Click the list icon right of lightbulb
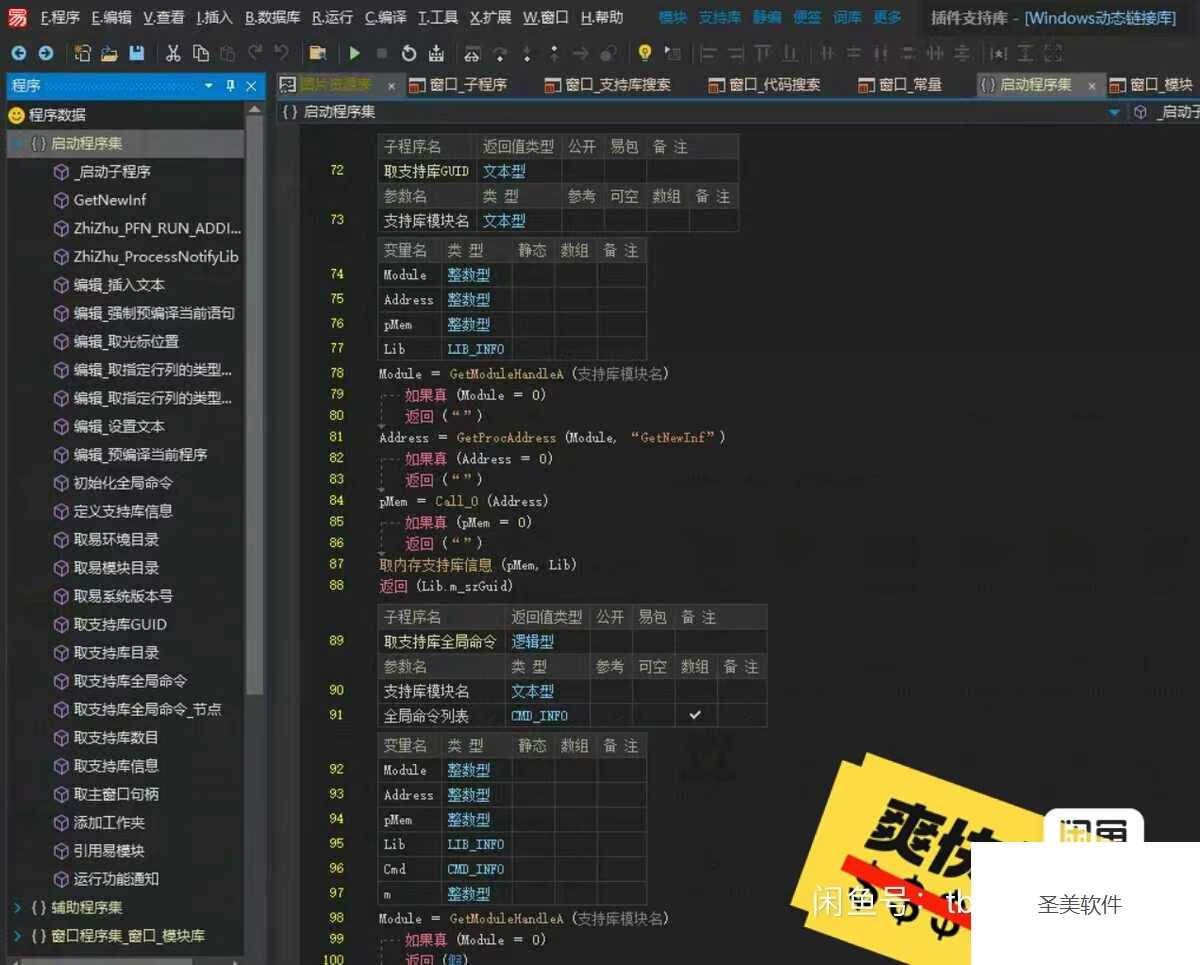Image resolution: width=1200 pixels, height=965 pixels. tap(673, 53)
